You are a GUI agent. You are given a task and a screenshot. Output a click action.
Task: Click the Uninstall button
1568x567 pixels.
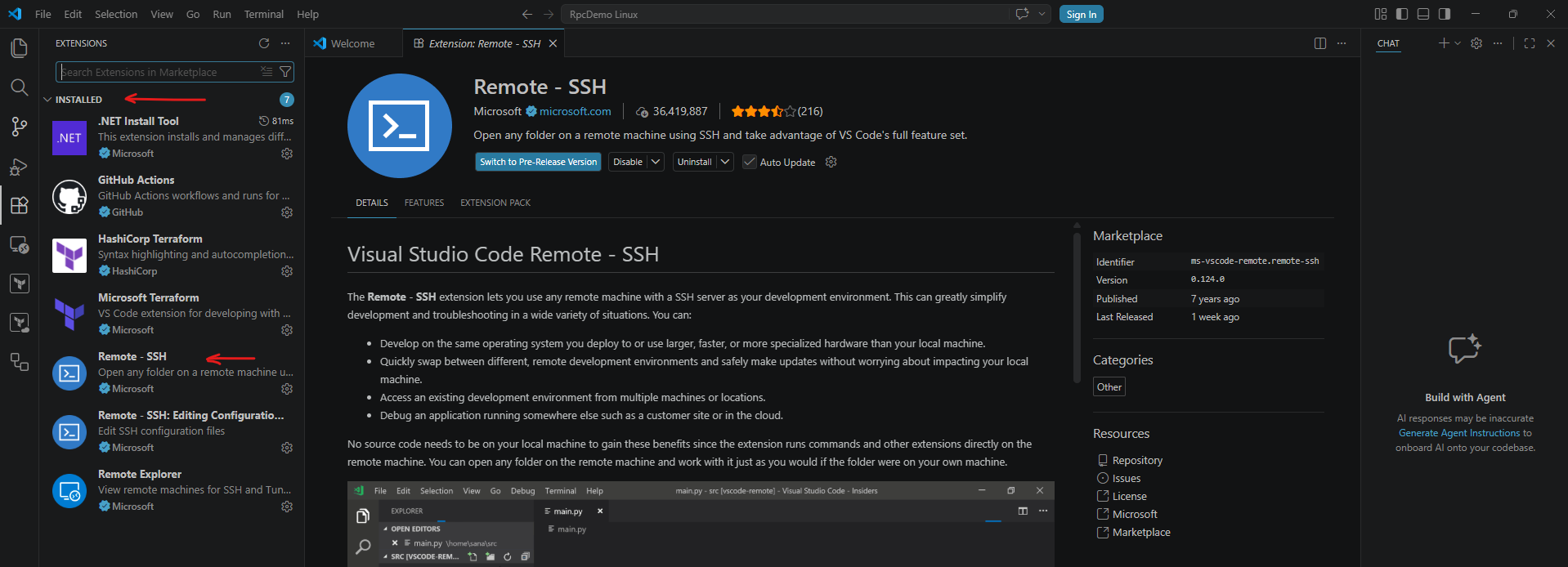tap(695, 162)
